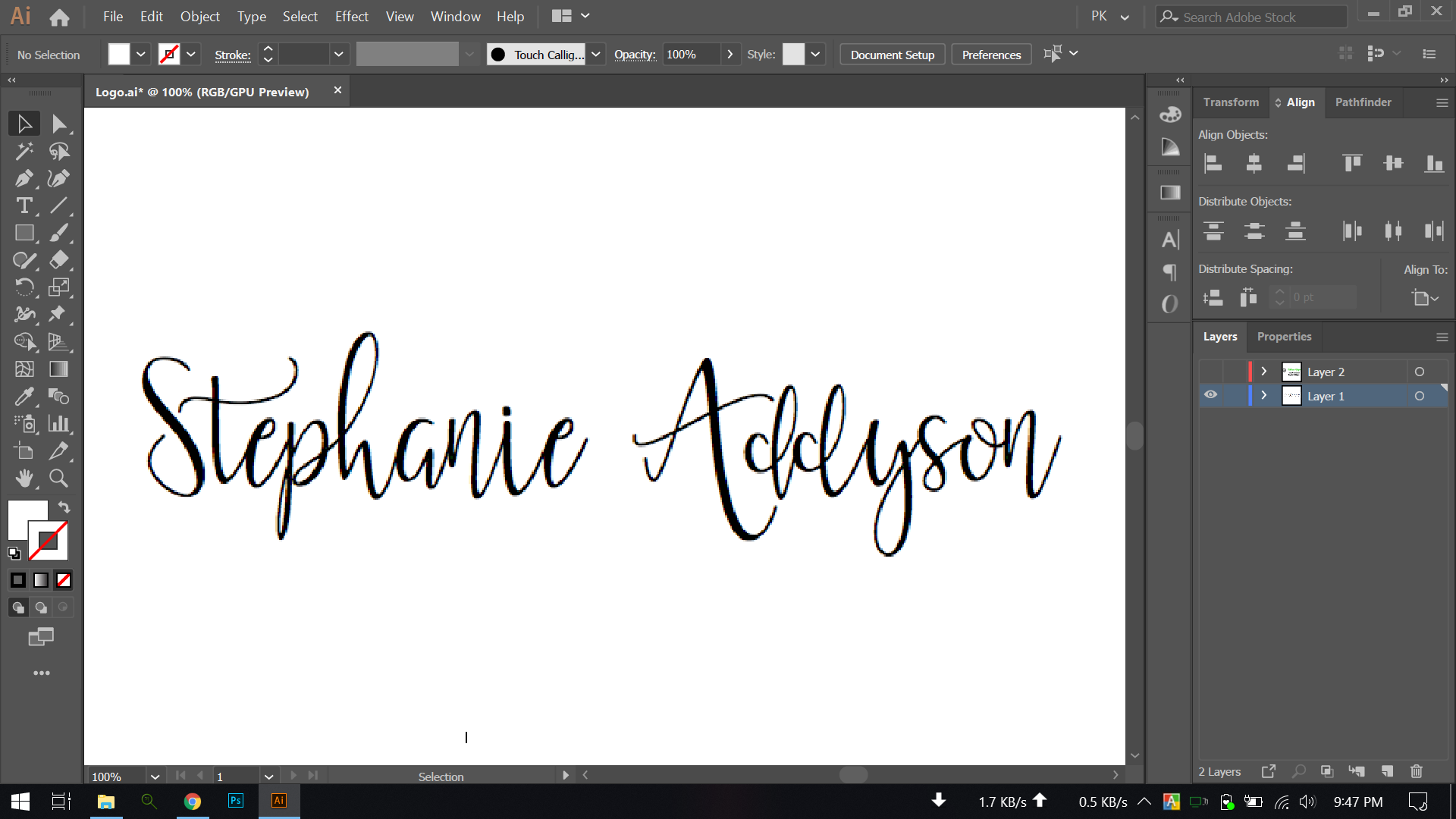Expand Layer 1 contents
The width and height of the screenshot is (1456, 819).
pyautogui.click(x=1264, y=396)
